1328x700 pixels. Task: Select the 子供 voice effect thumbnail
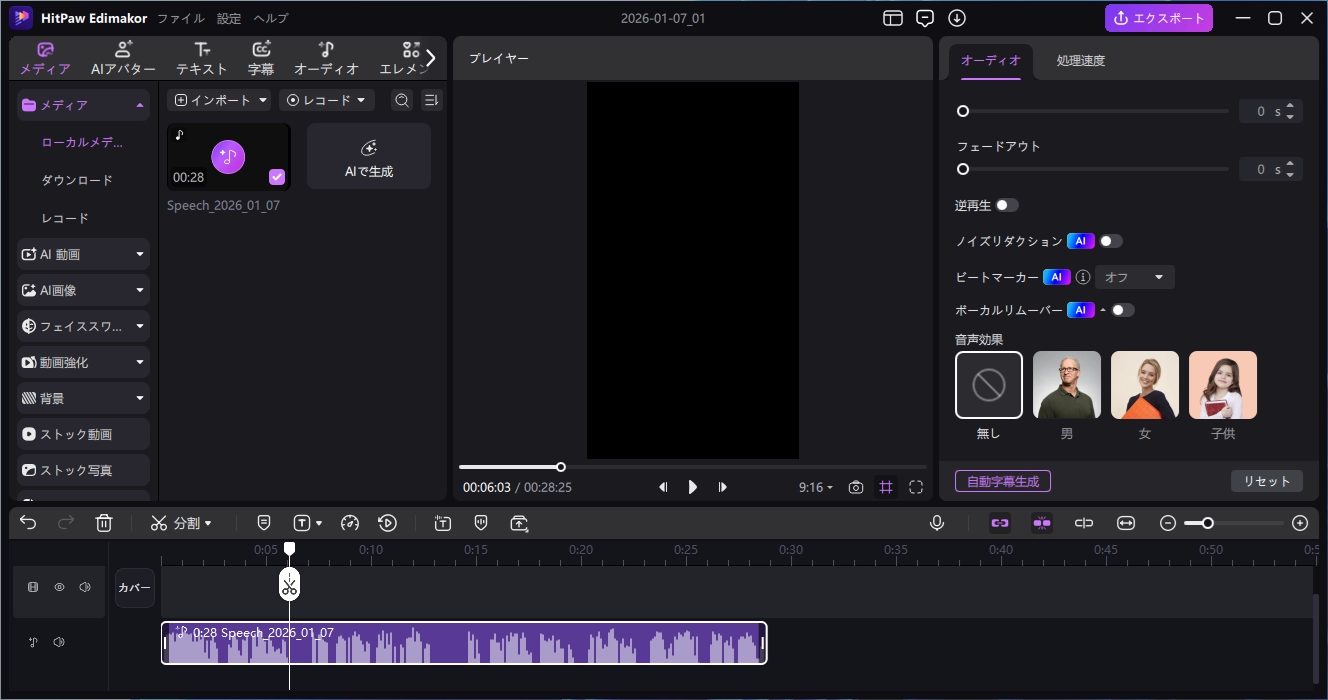pos(1222,384)
